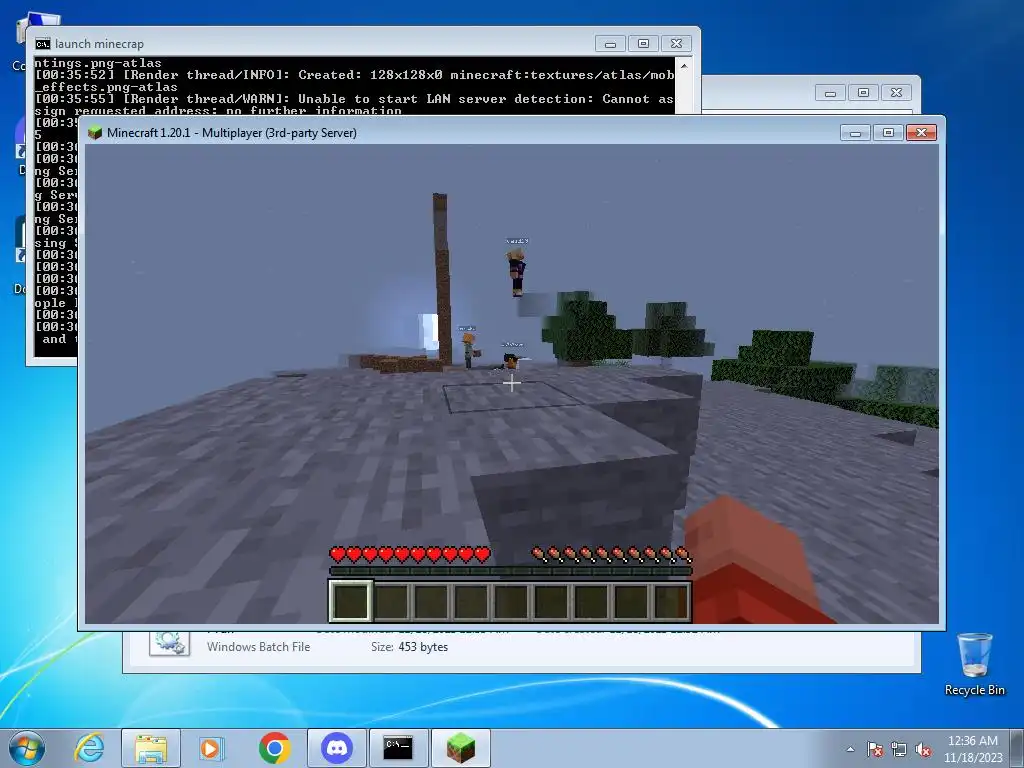This screenshot has height=768, width=1024.
Task: Click the launch minecrap console title bar
Action: point(313,44)
